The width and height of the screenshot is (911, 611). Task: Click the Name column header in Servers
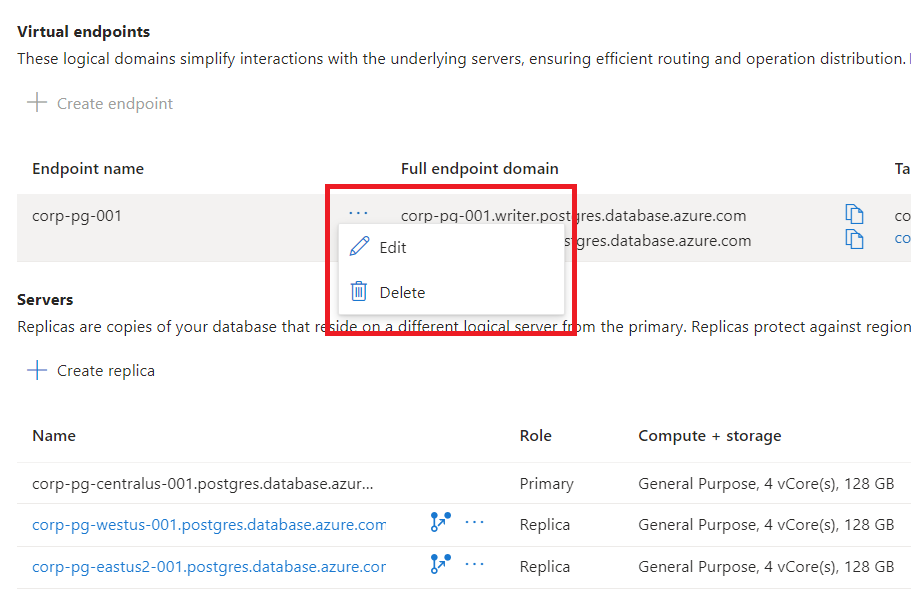click(54, 436)
